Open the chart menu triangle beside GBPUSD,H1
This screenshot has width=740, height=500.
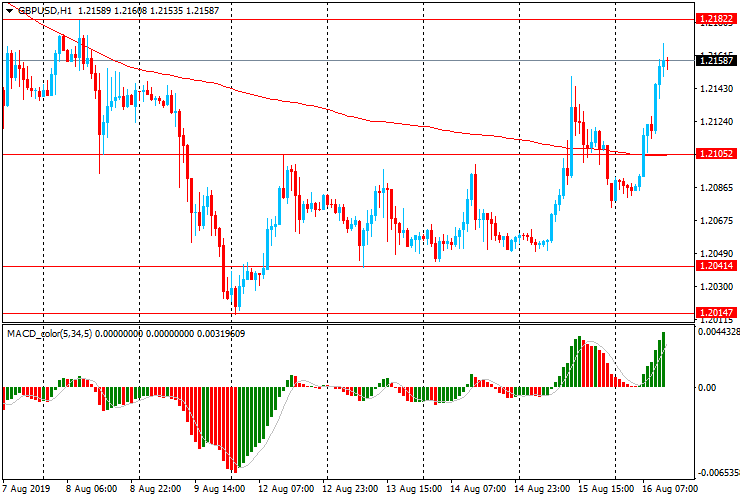click(9, 11)
